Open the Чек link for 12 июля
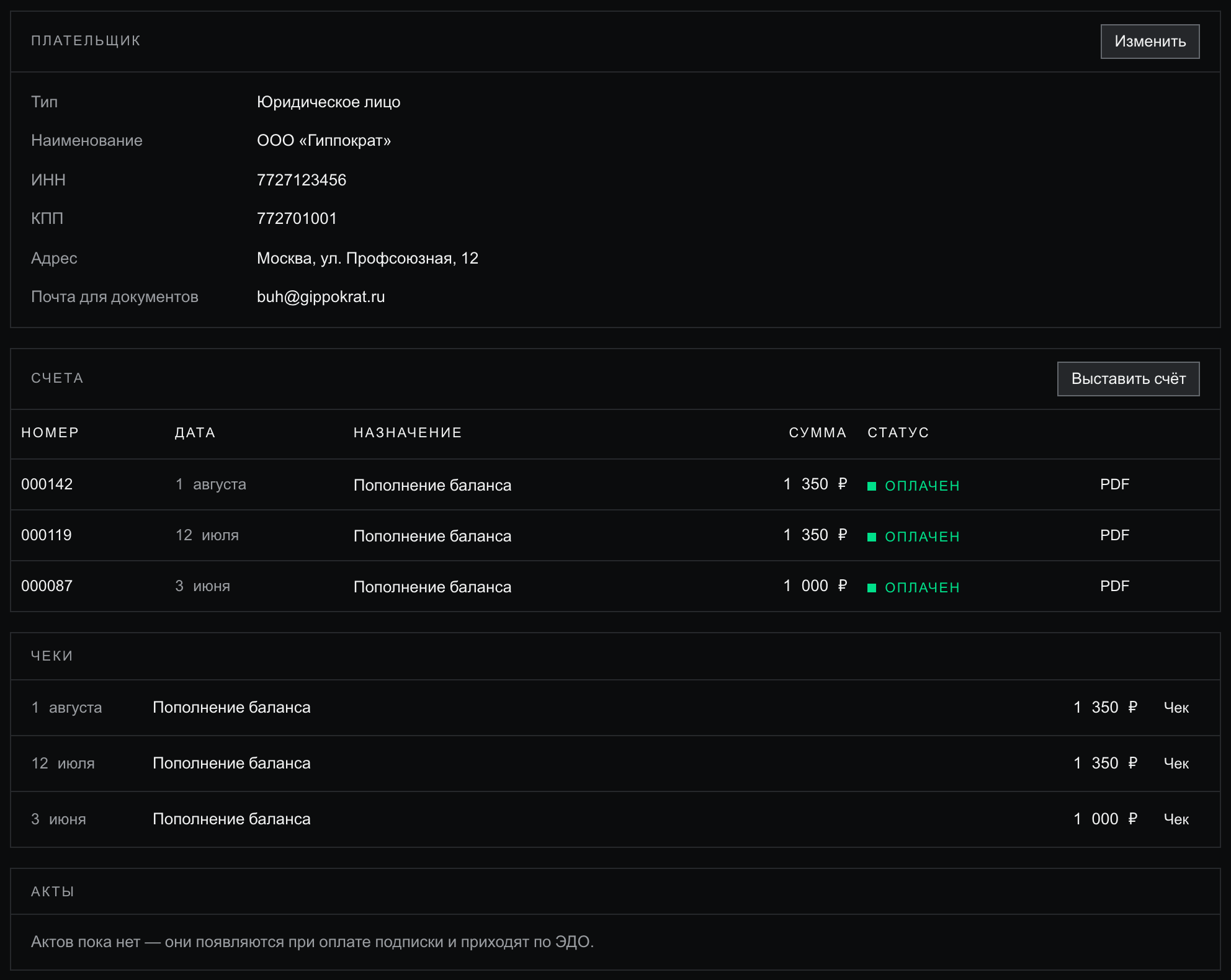The image size is (1231, 980). (x=1176, y=764)
